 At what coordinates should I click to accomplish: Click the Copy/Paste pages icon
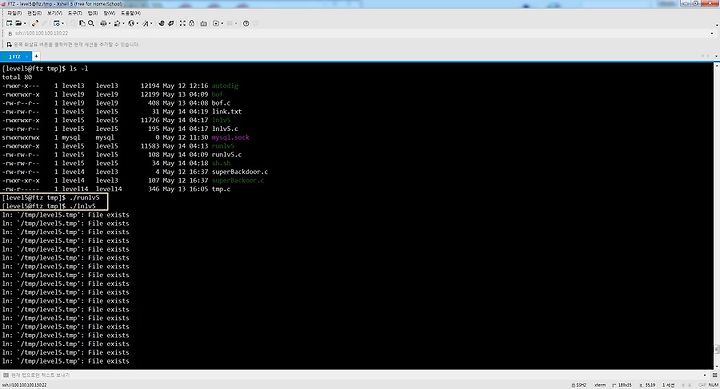point(82,23)
